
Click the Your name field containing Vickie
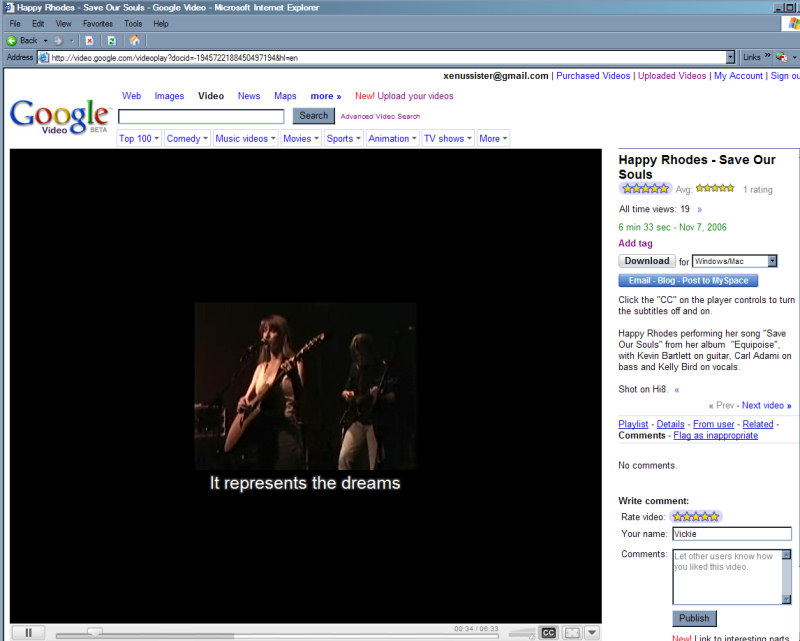pos(732,534)
